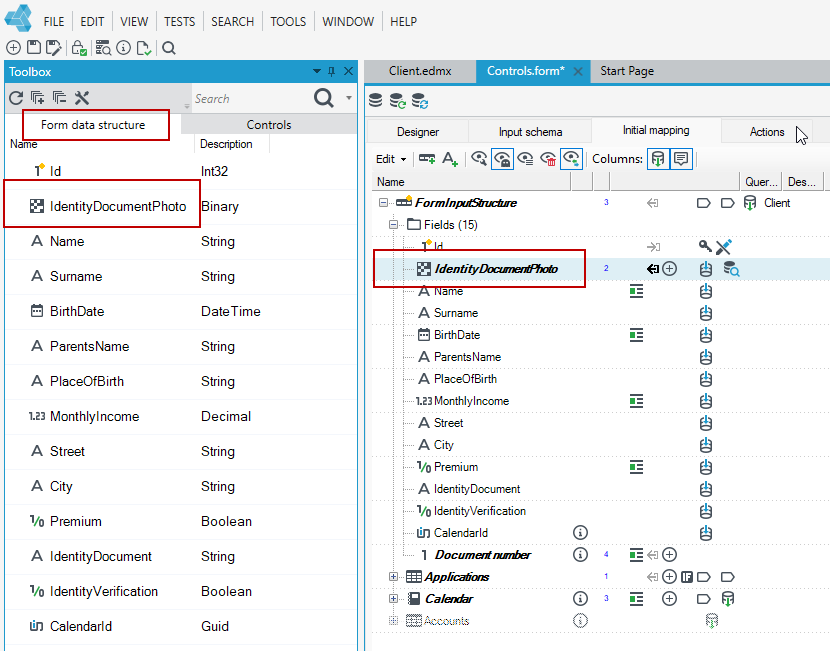Toggle the query column database button
The height and width of the screenshot is (651, 830).
658,159
